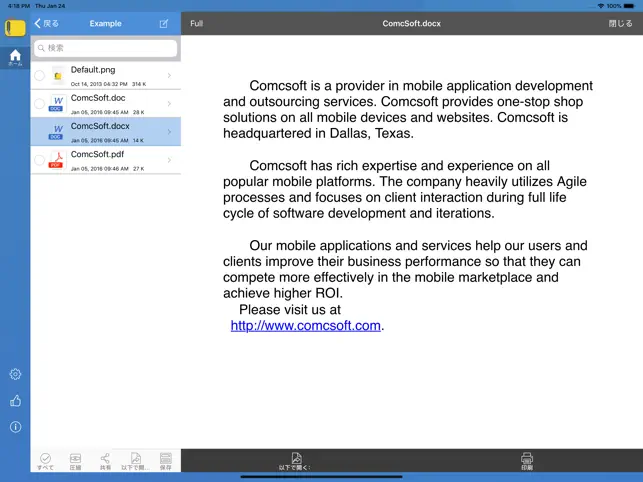Viewport: 643px width, 482px height.
Task: Go back using the 戻る button
Action: click(46, 23)
